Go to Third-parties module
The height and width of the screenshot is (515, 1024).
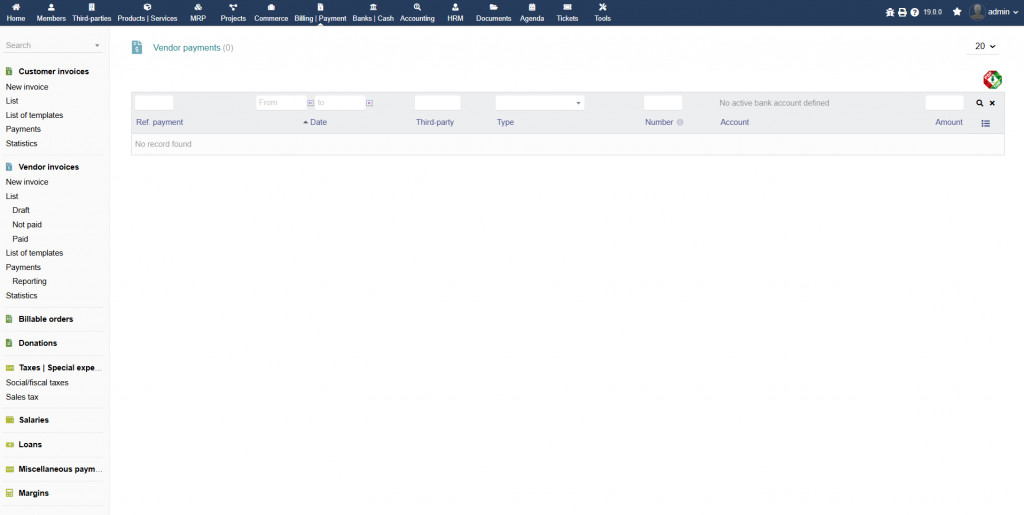[x=92, y=13]
